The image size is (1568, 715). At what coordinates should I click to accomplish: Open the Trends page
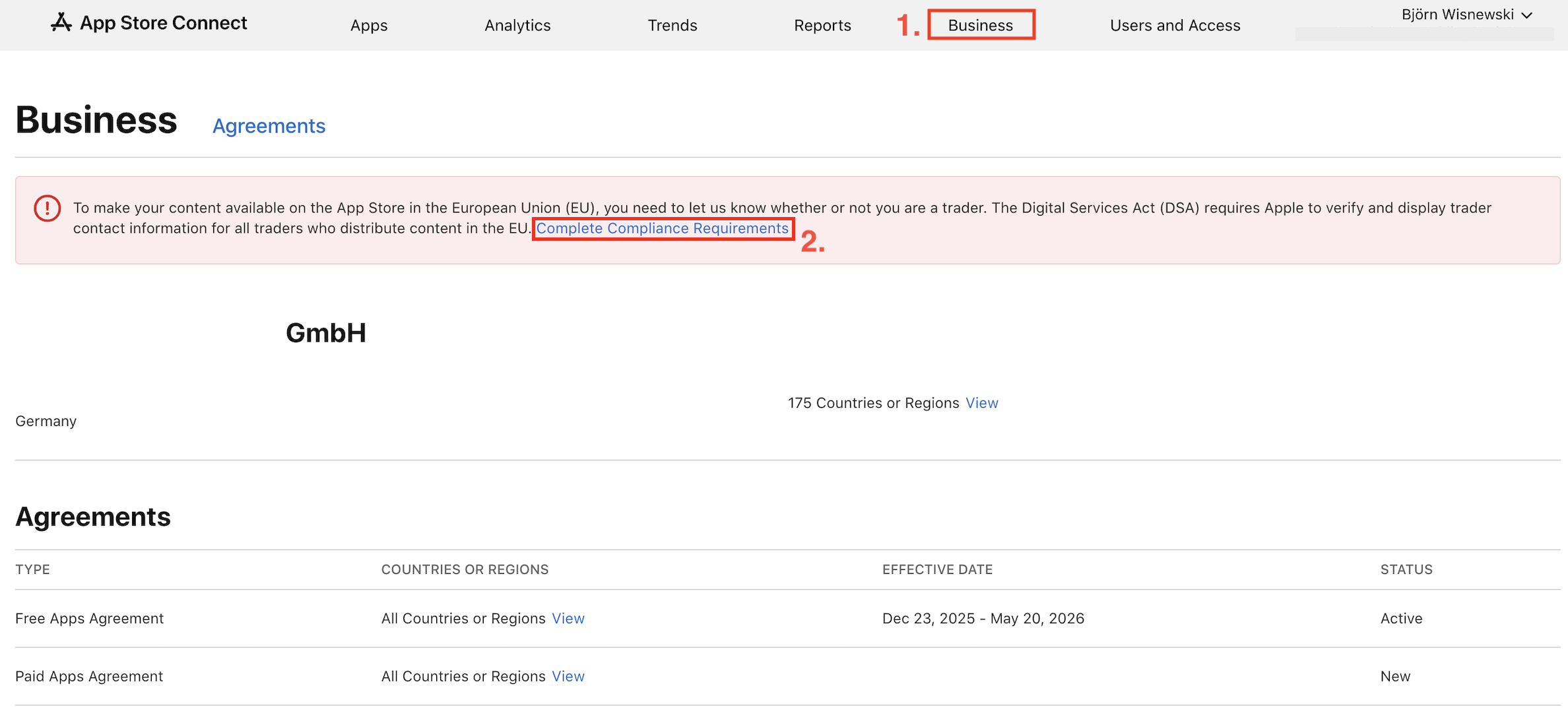pyautogui.click(x=672, y=25)
